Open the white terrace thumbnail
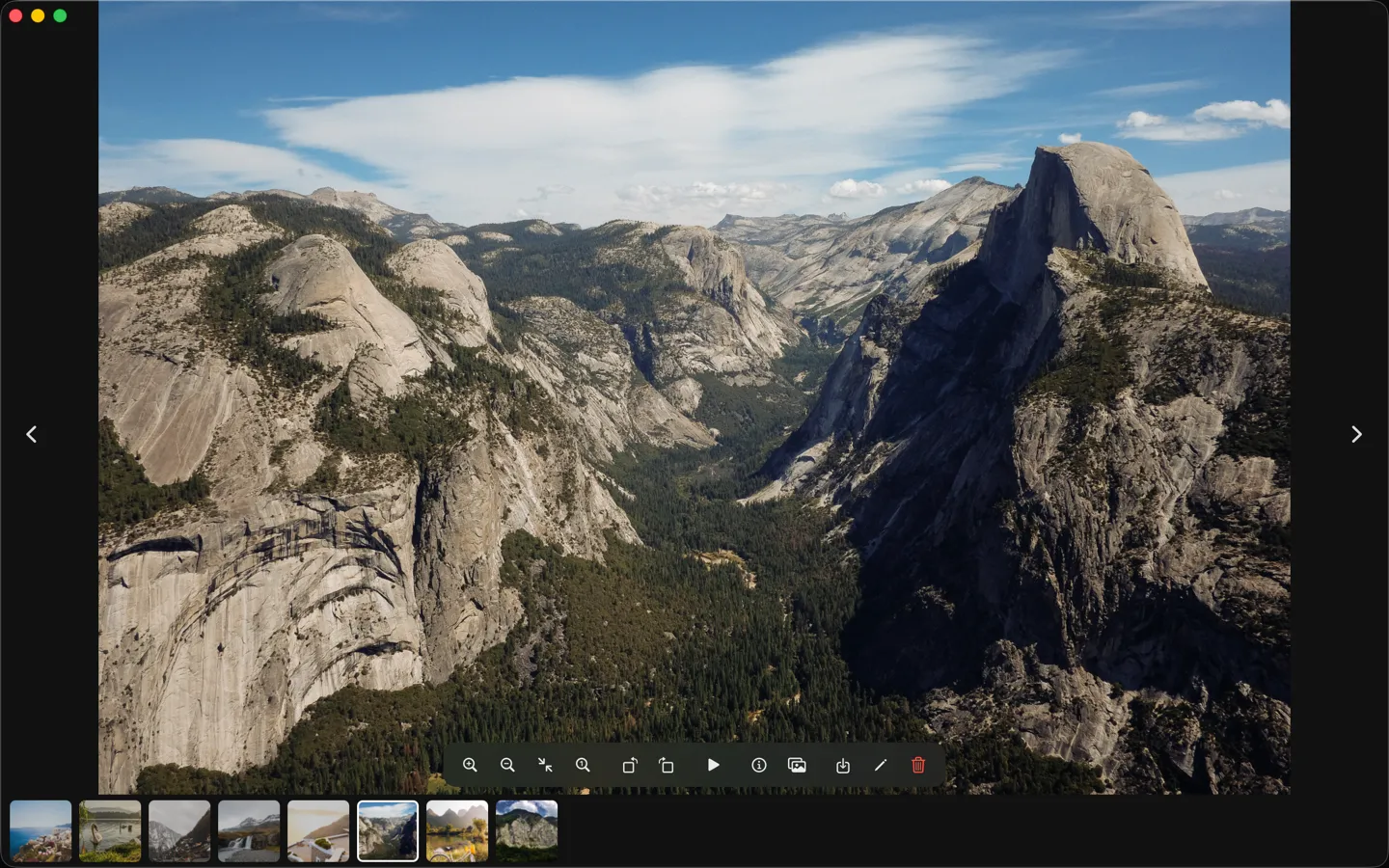1389x868 pixels. coord(318,830)
